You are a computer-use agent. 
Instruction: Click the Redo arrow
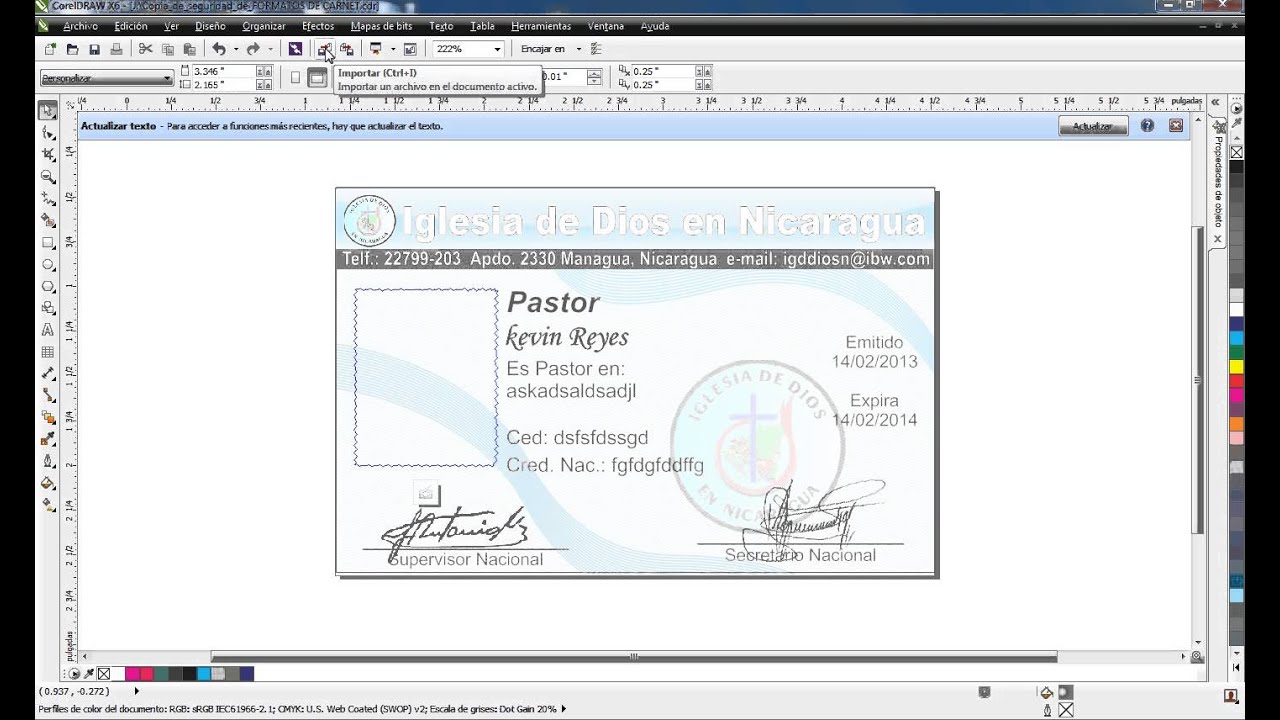[x=253, y=49]
